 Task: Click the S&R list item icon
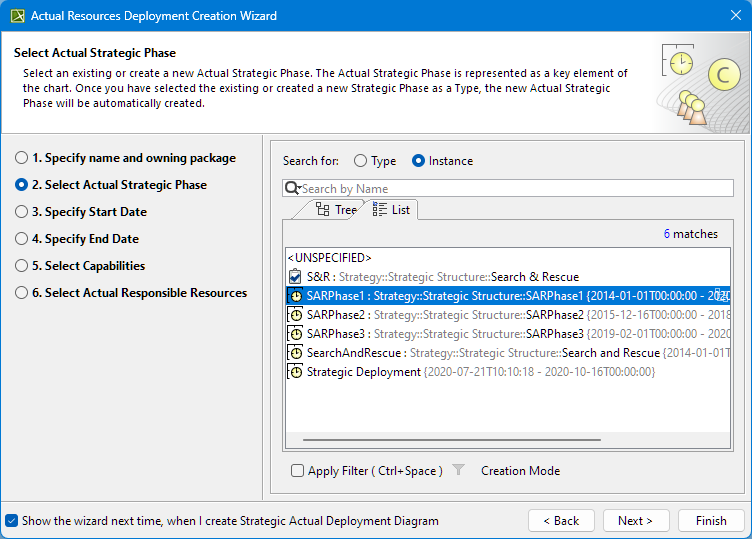click(x=295, y=277)
